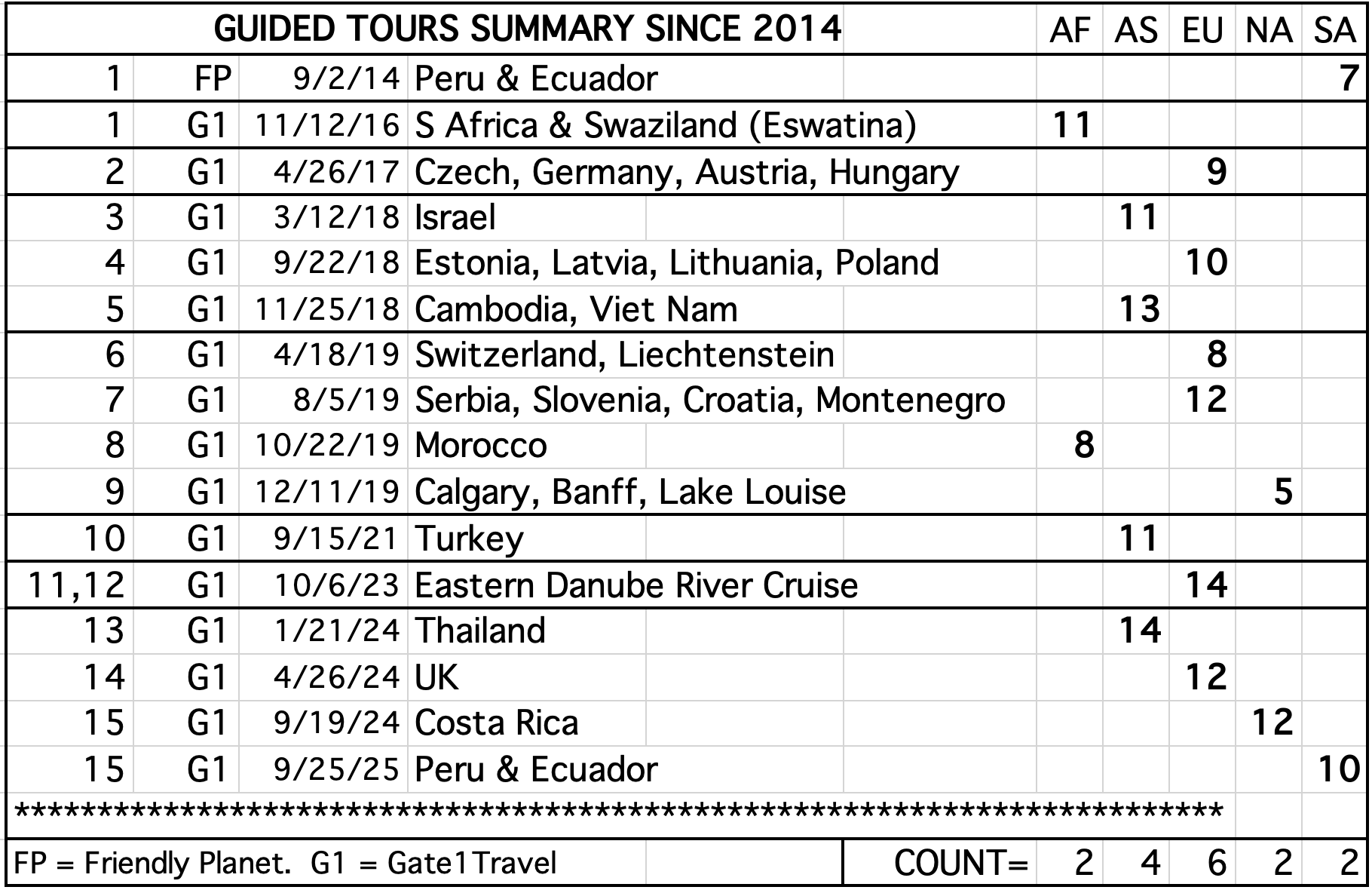Click the 'S Africa & Swaziland (Eswatina)' cell
The height and width of the screenshot is (890, 1372).
click(x=665, y=125)
